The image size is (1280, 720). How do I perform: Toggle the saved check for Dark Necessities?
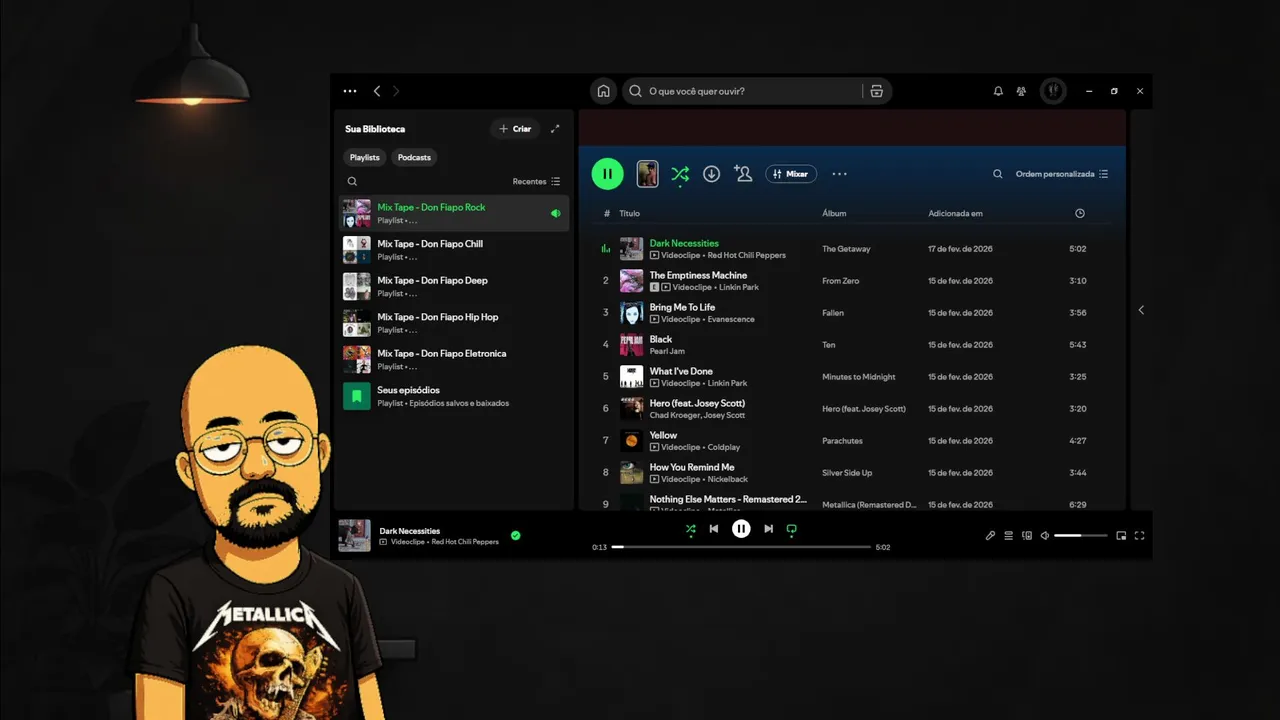pos(515,536)
